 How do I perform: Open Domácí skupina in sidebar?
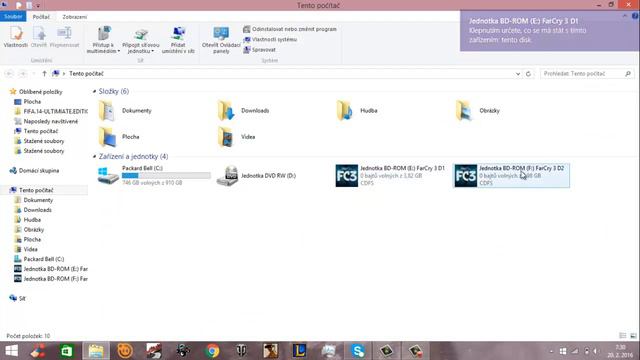click(39, 171)
